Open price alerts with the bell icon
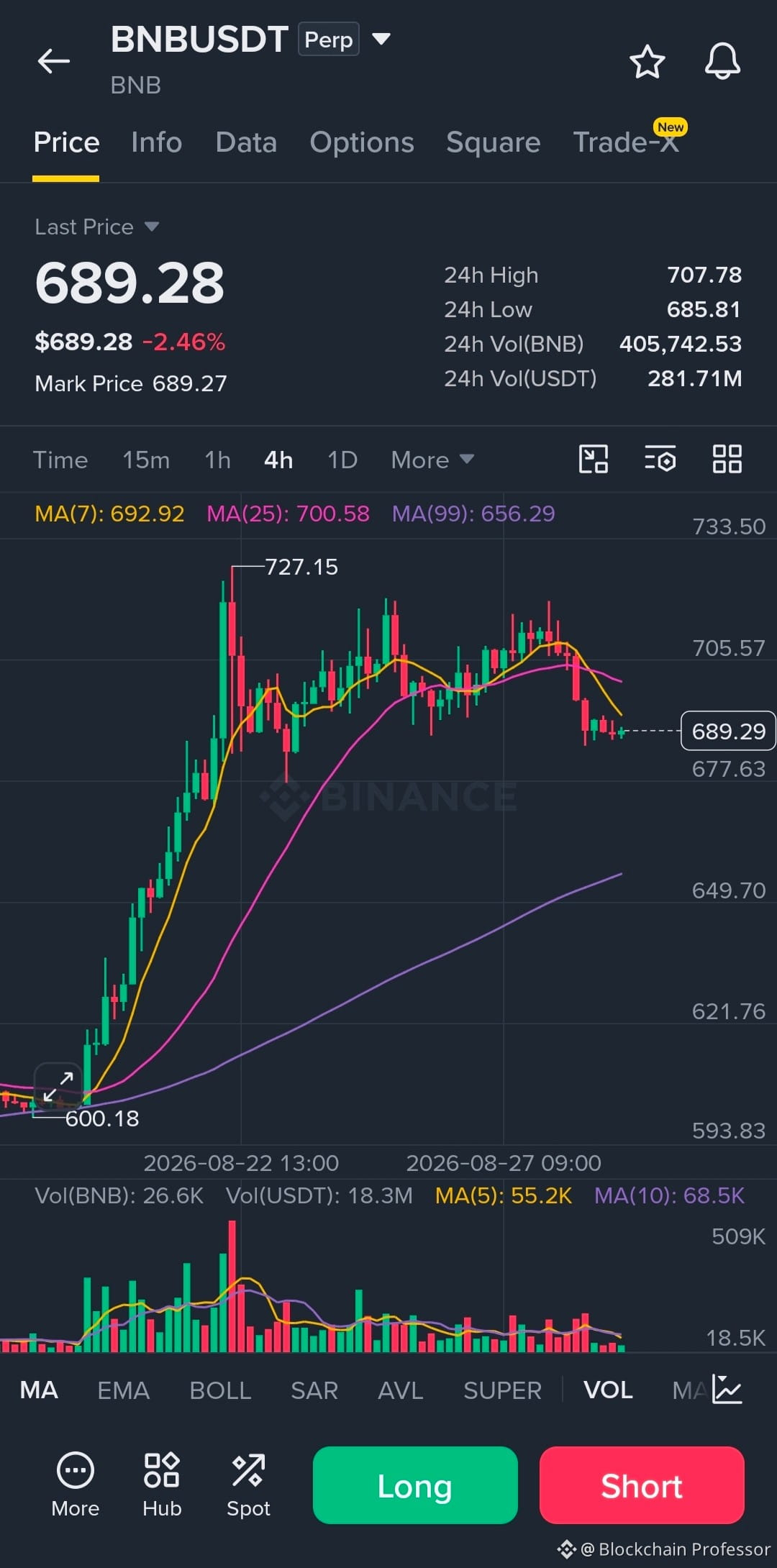This screenshot has width=777, height=1568. pos(722,61)
